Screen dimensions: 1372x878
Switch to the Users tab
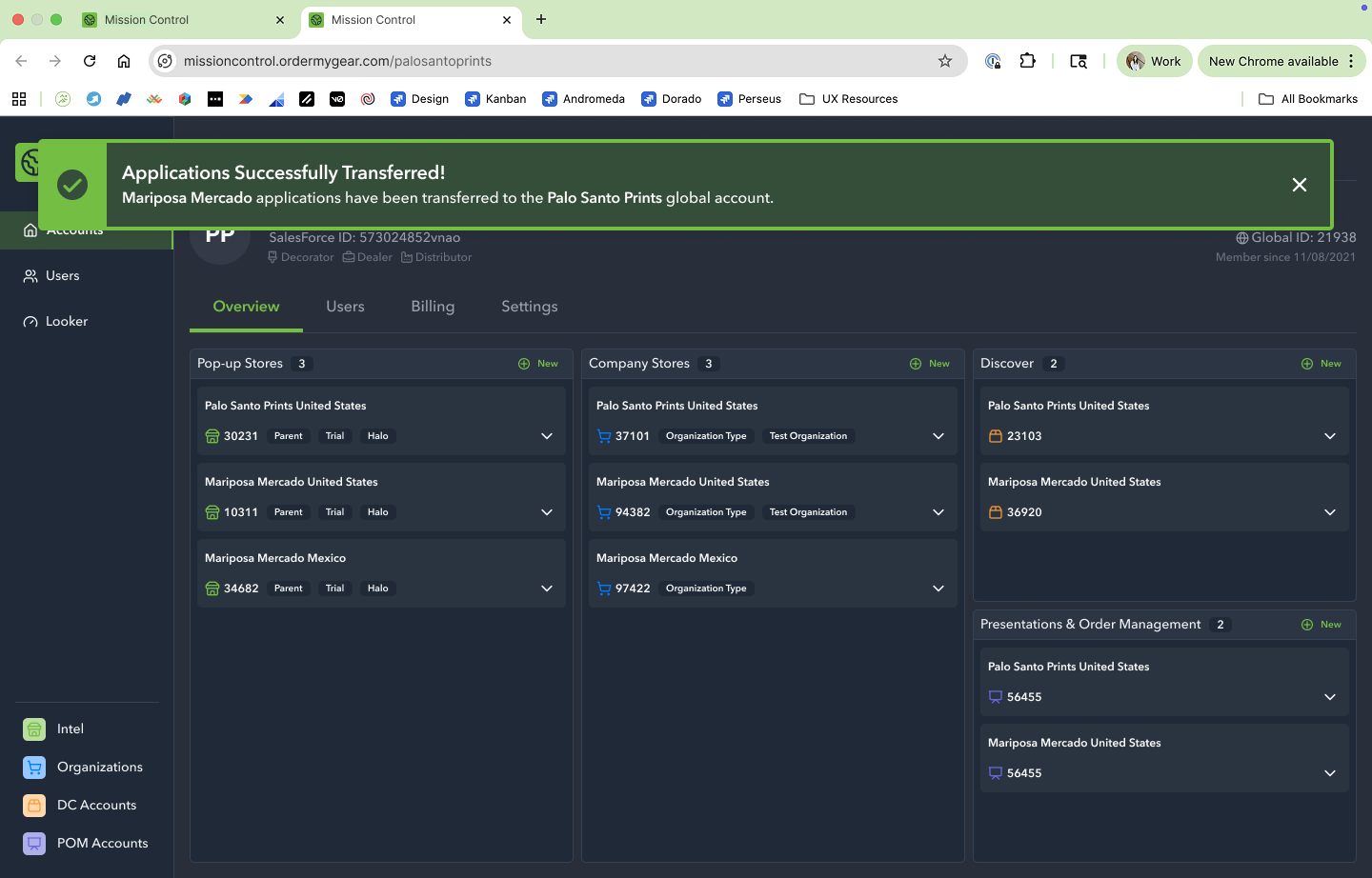pos(345,307)
